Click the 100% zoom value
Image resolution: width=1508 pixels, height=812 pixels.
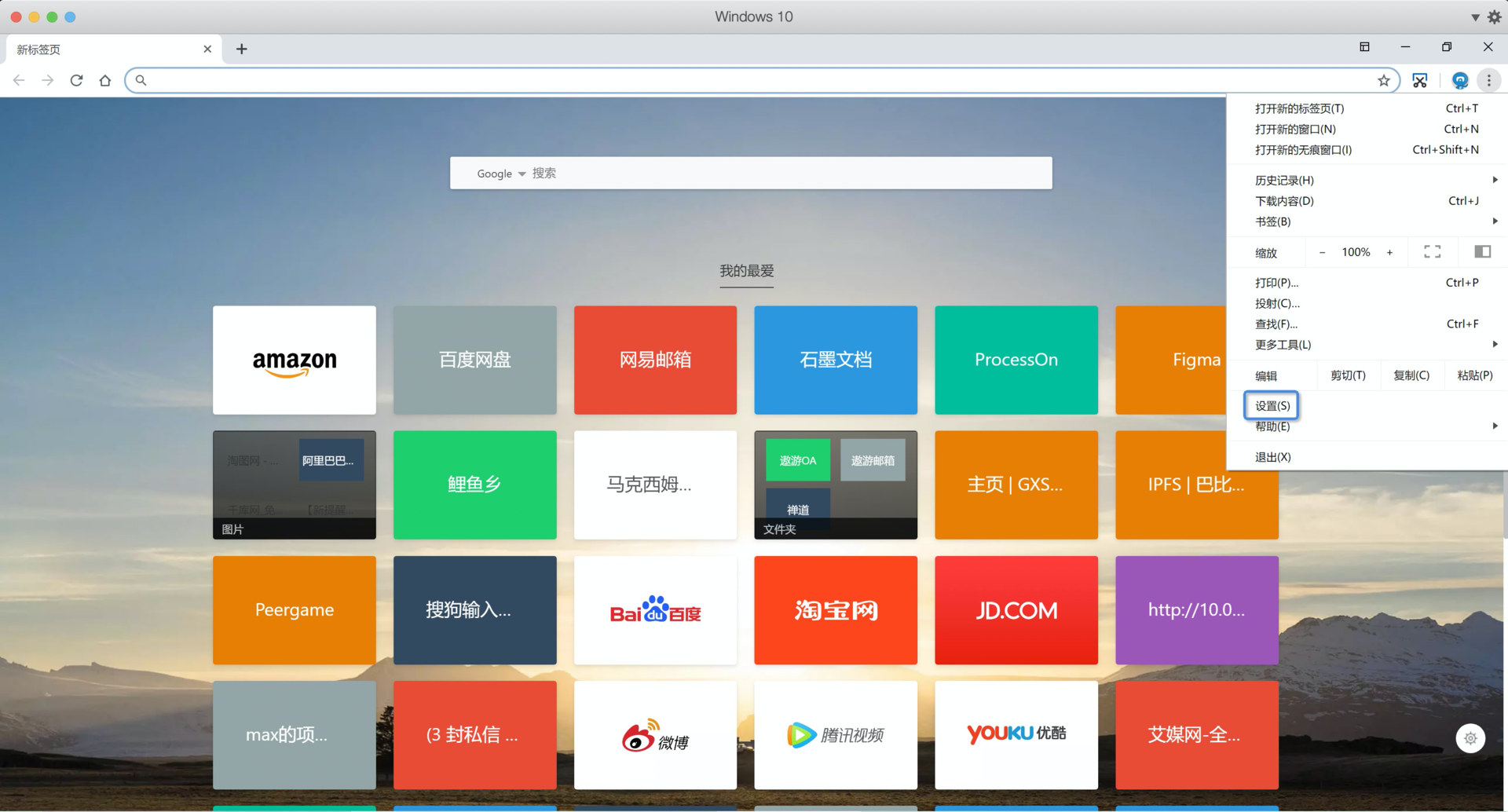tap(1356, 252)
